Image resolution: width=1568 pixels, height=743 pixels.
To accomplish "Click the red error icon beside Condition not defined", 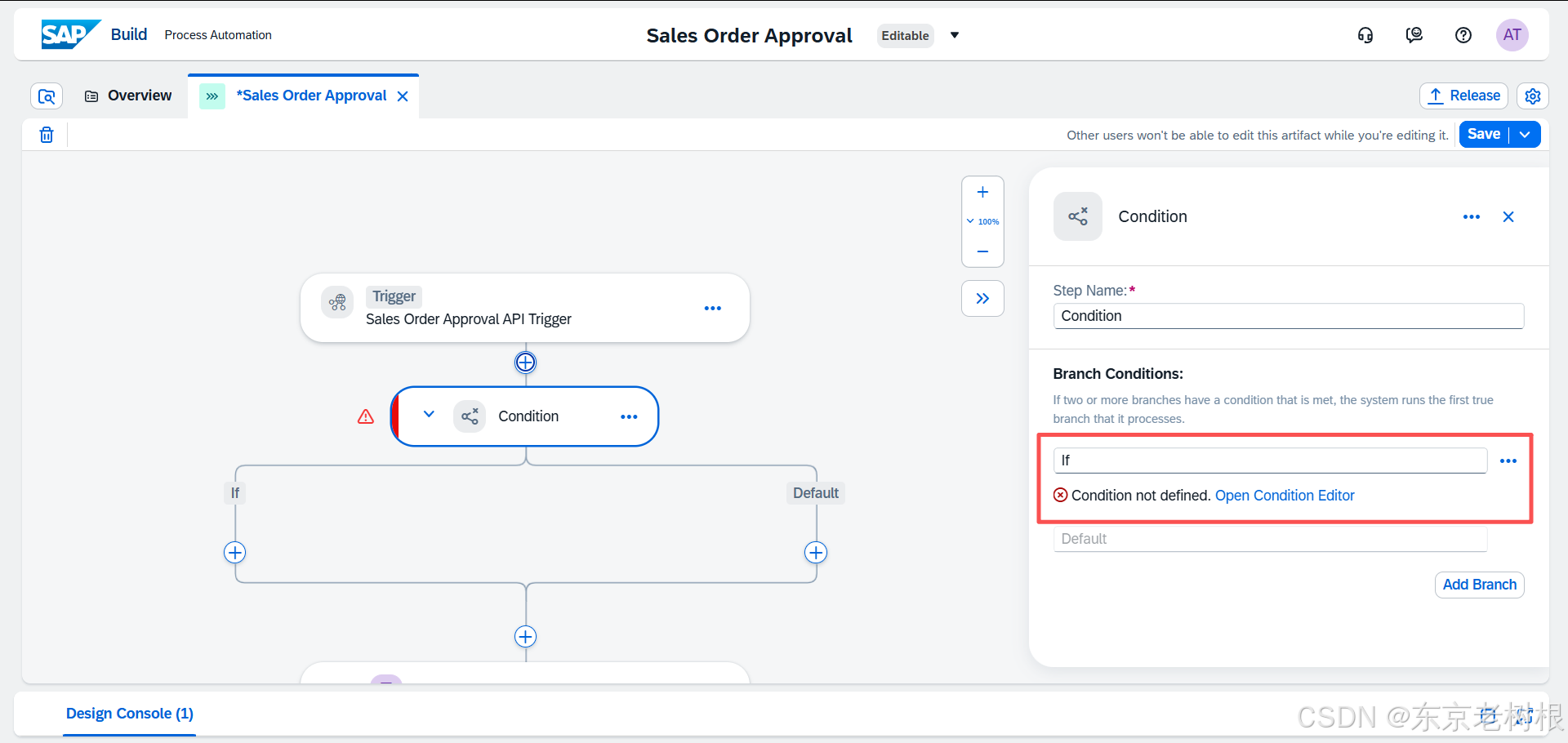I will [1060, 495].
